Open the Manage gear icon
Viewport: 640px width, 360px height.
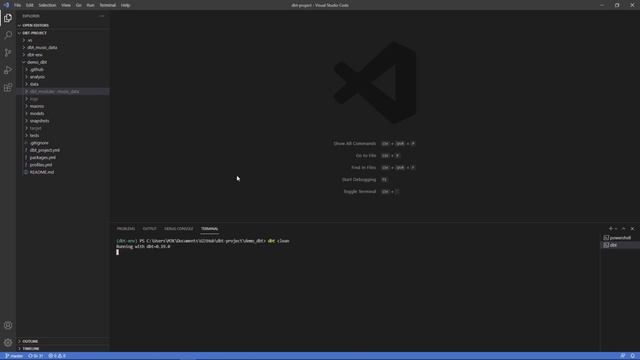coord(8,342)
